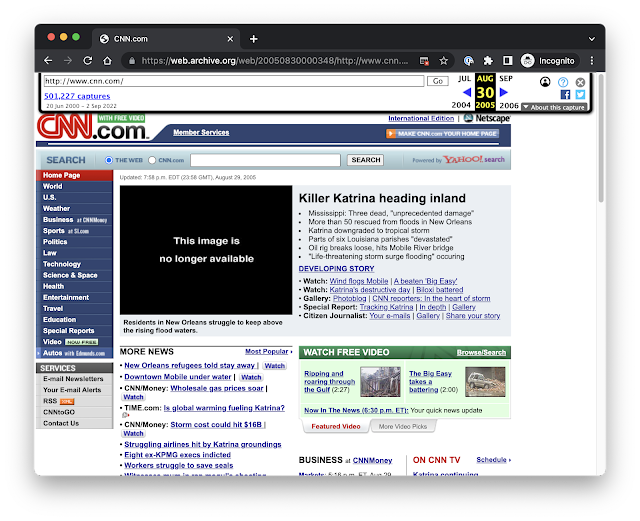Open Wayback Machine user account icon

click(545, 82)
